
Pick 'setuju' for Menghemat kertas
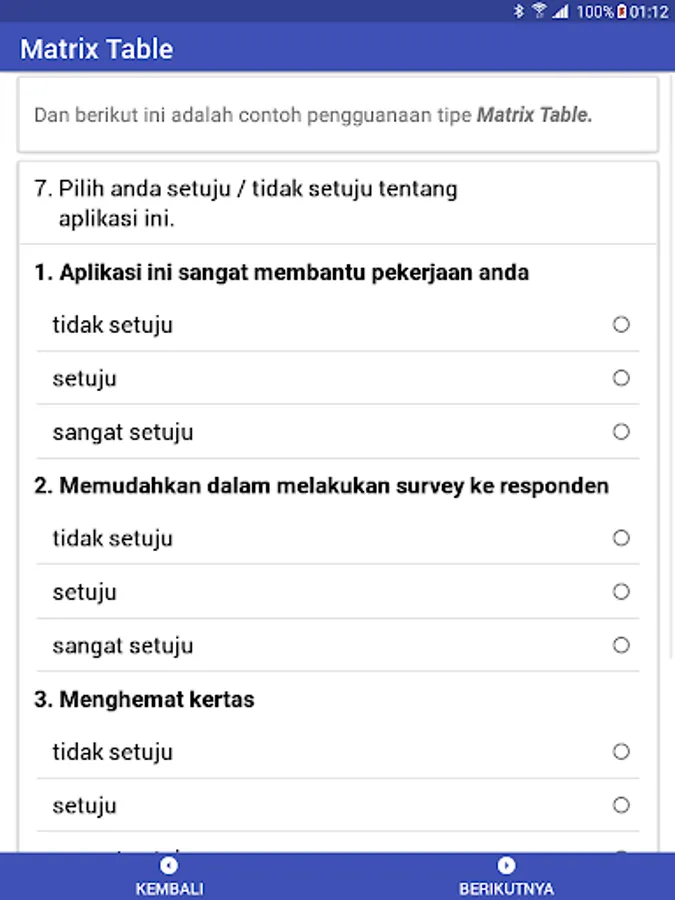click(621, 805)
